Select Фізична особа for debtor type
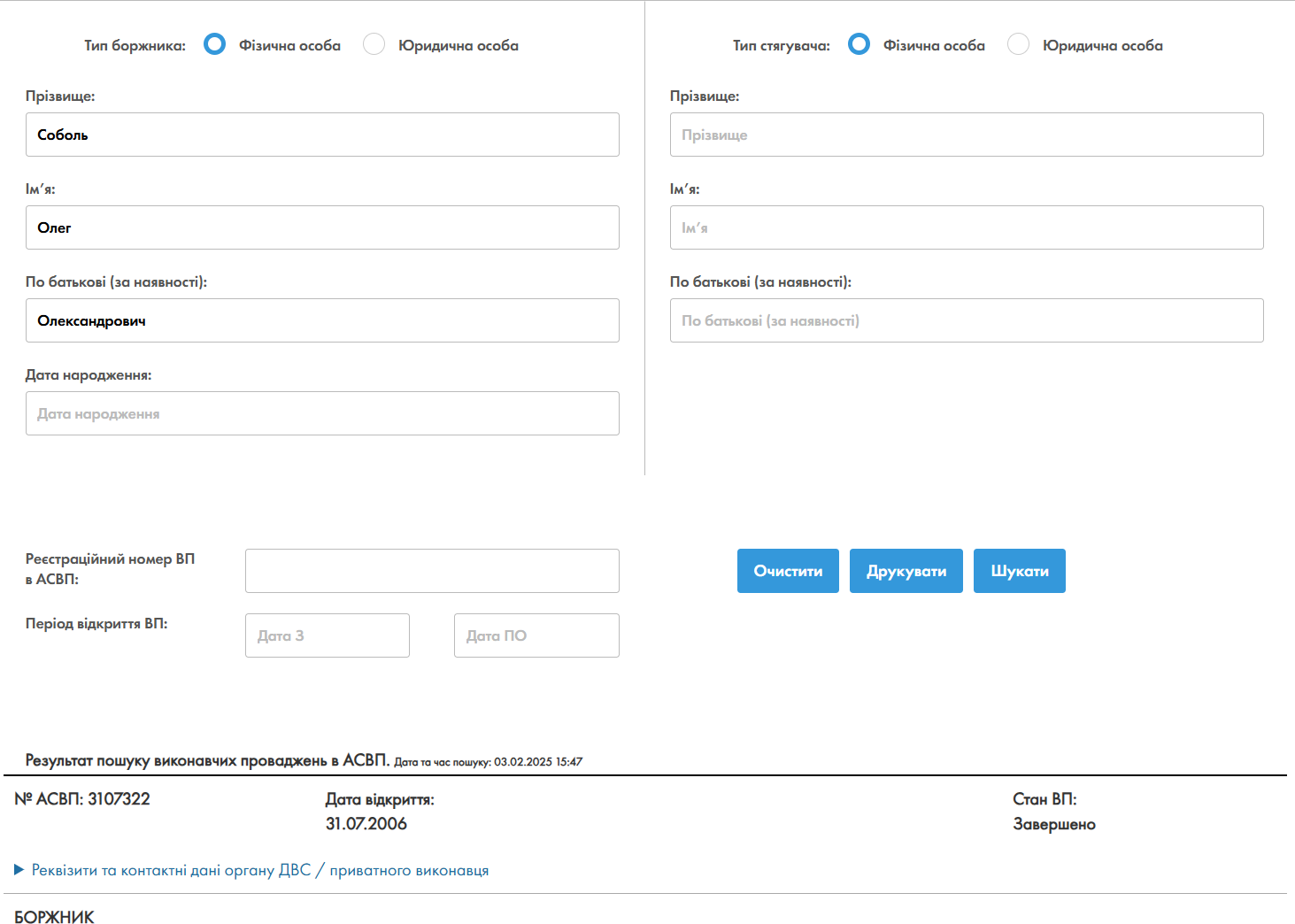 pyautogui.click(x=215, y=44)
